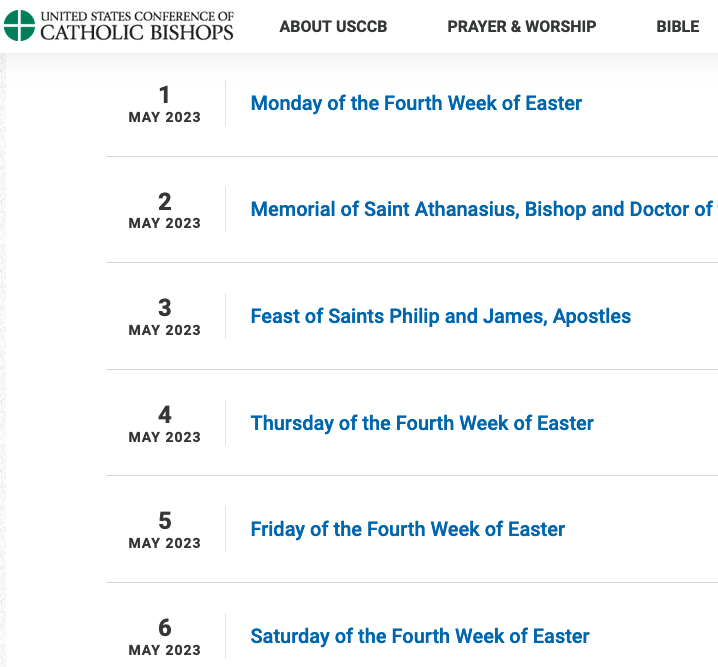Image resolution: width=718 pixels, height=667 pixels.
Task: Open Memorial of Saint Athanasius reading
Action: [x=484, y=209]
